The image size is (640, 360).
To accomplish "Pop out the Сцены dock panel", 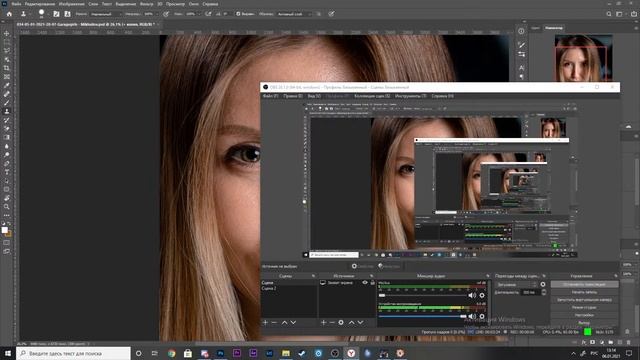I will 313,276.
